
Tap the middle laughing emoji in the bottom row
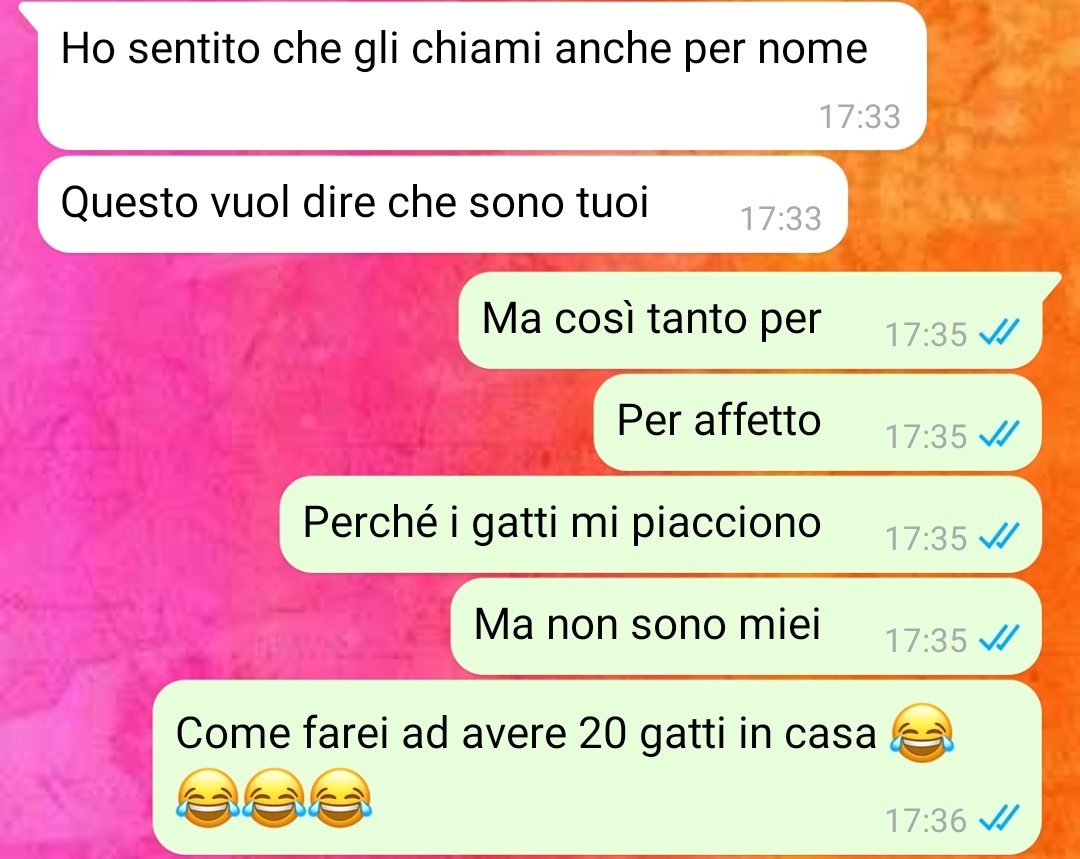274,798
